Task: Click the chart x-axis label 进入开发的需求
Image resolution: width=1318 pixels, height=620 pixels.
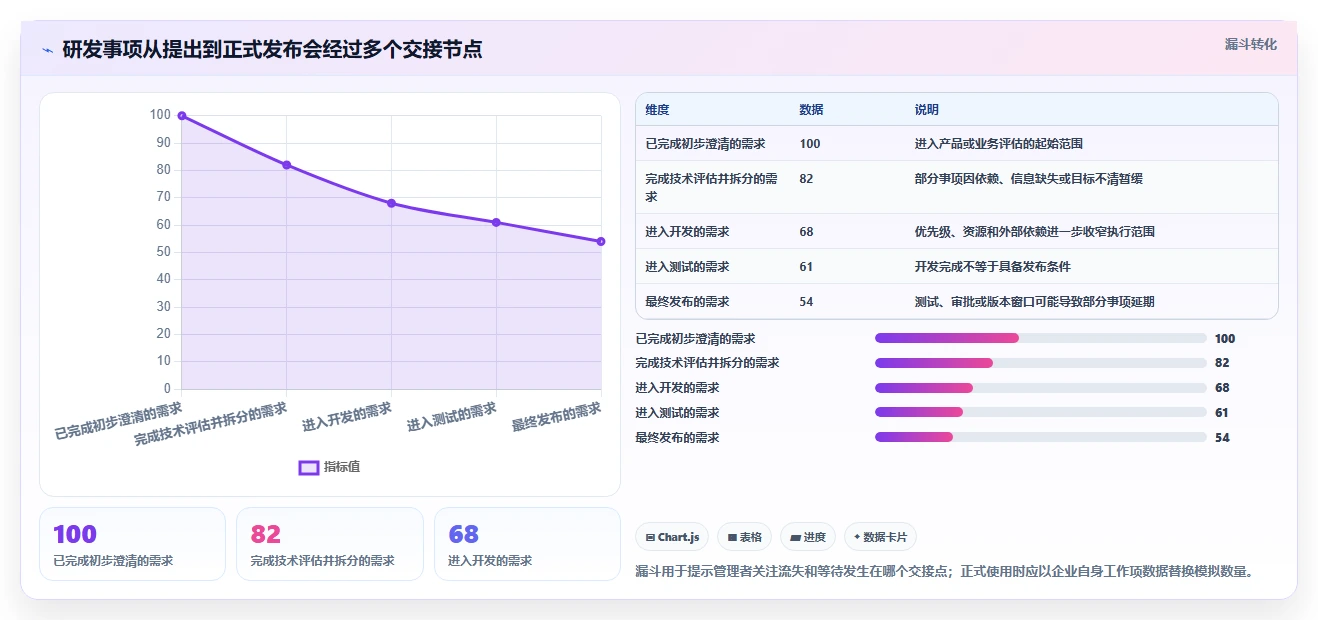Action: pos(347,417)
